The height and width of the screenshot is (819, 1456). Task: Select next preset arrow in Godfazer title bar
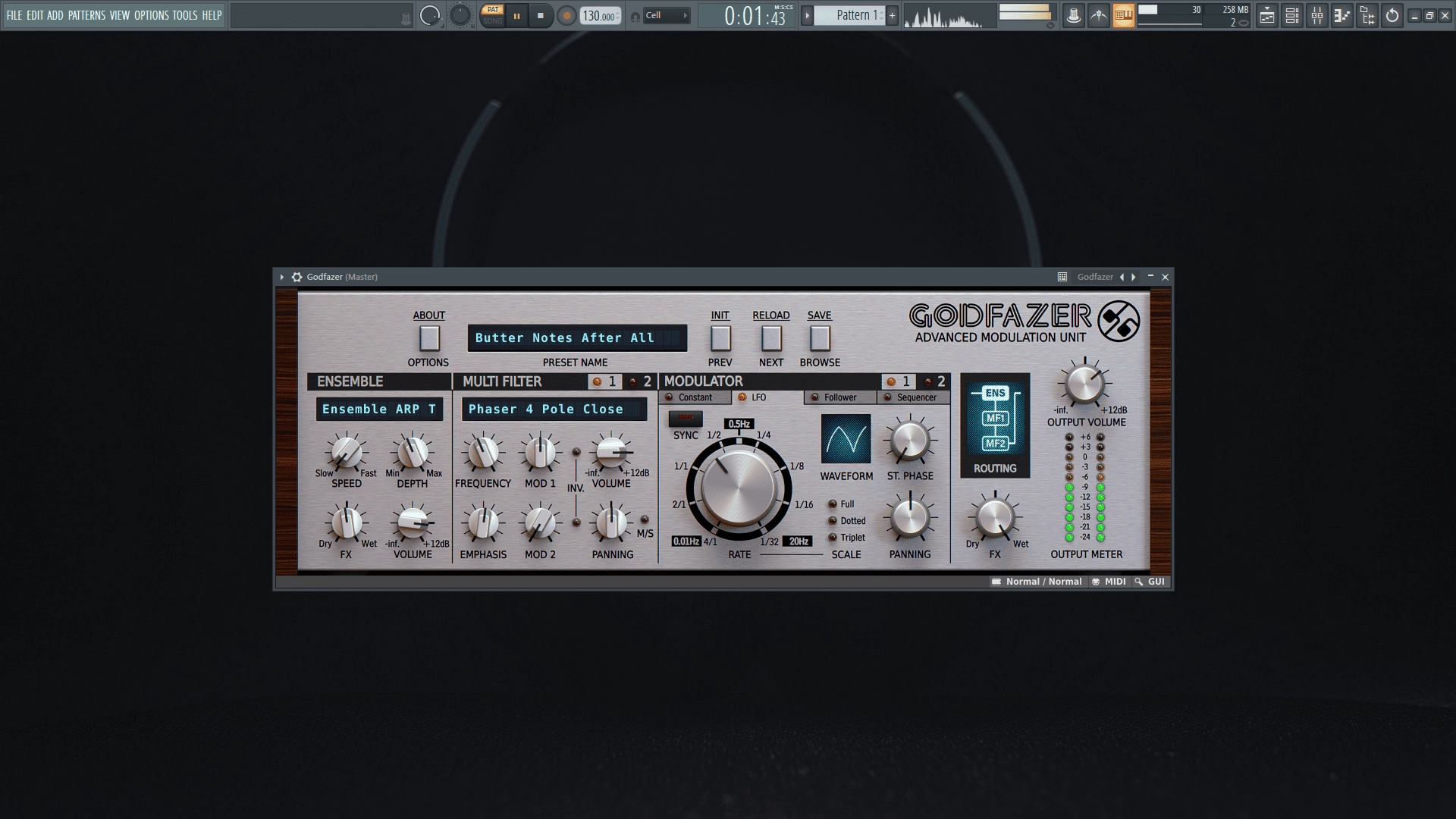click(x=1134, y=277)
